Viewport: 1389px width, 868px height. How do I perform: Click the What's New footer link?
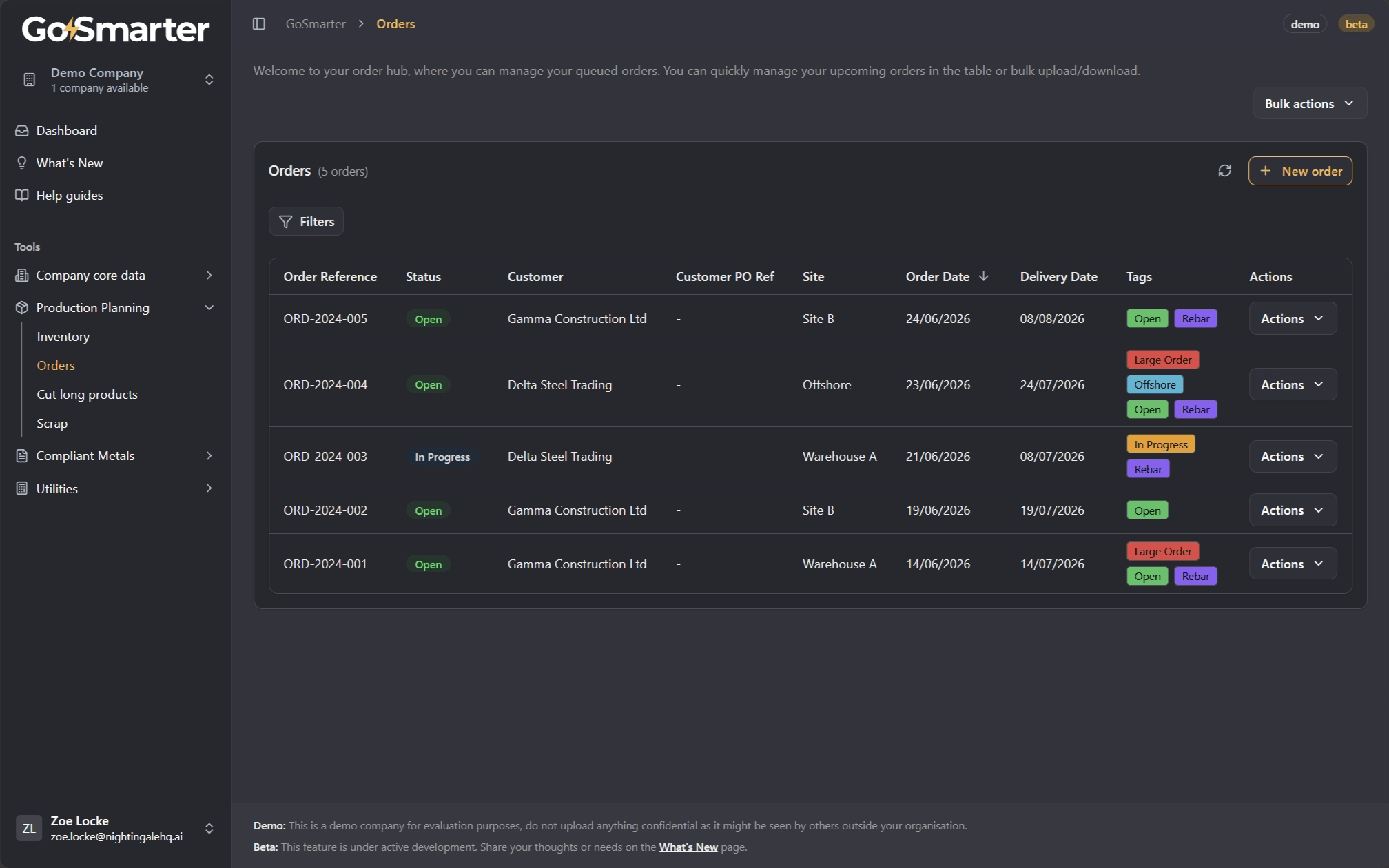tap(688, 847)
